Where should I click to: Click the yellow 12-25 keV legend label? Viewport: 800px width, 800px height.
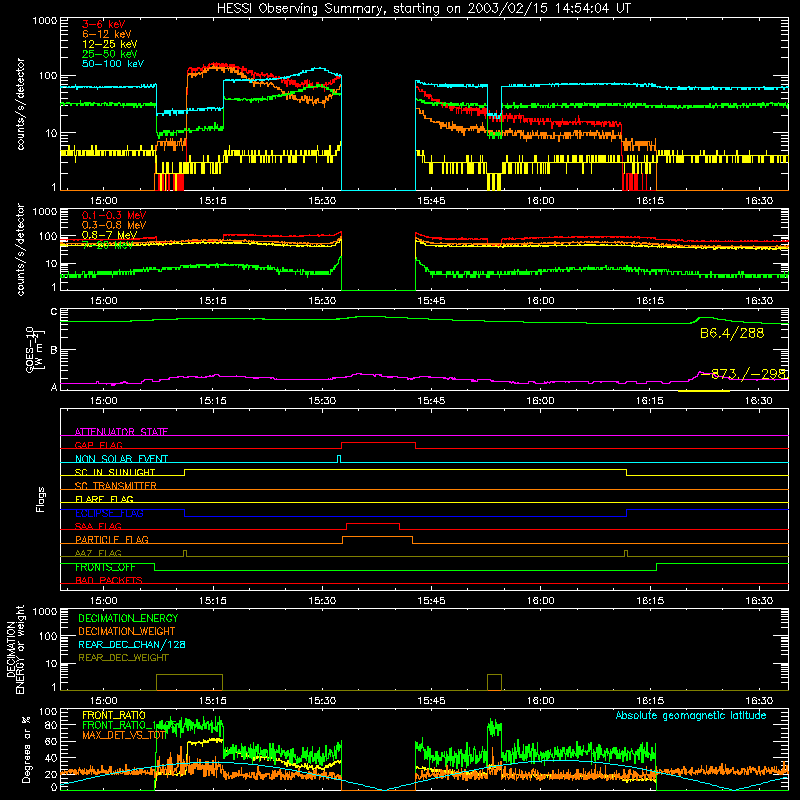coord(110,44)
